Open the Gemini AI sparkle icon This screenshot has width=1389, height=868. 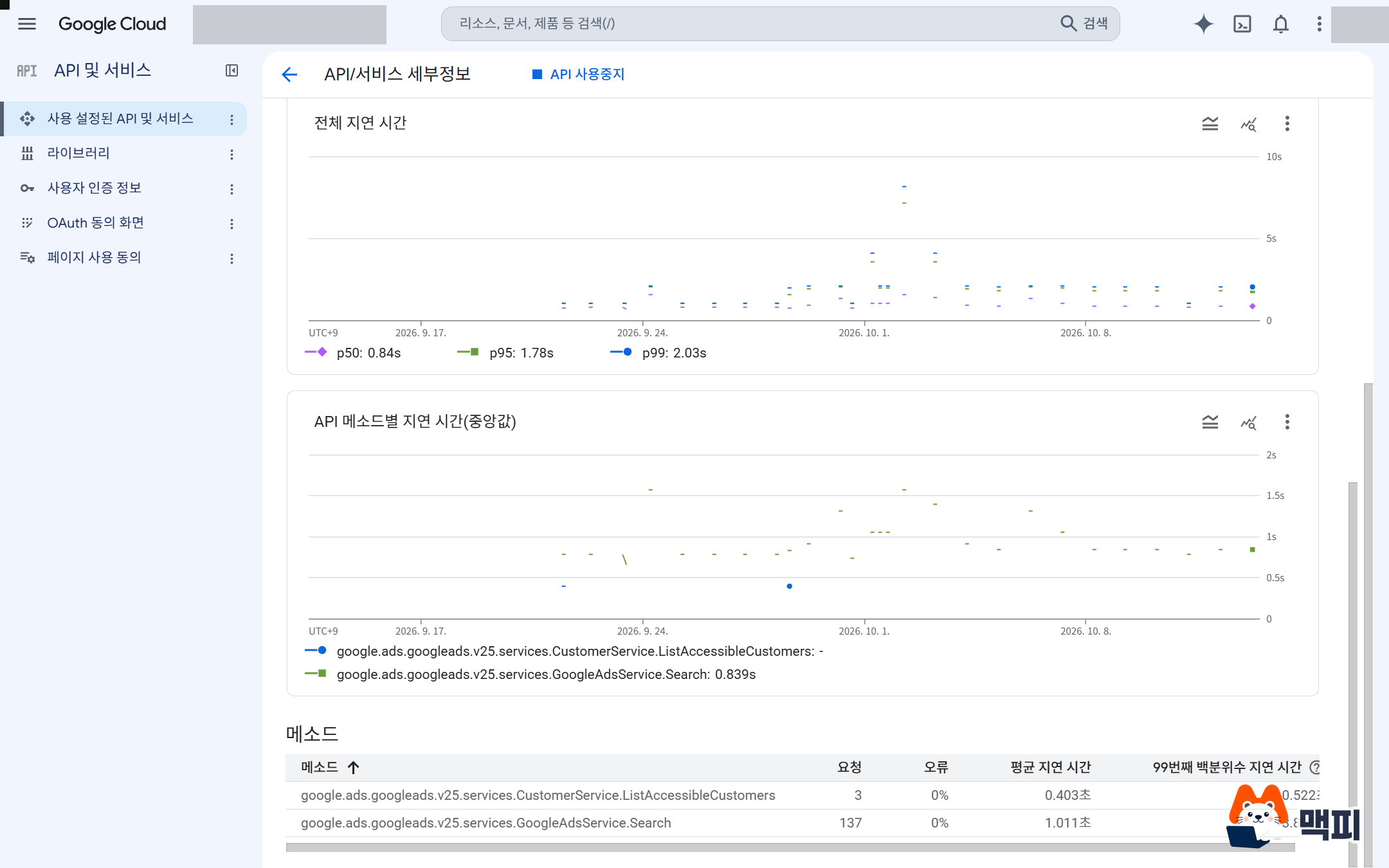(1204, 24)
